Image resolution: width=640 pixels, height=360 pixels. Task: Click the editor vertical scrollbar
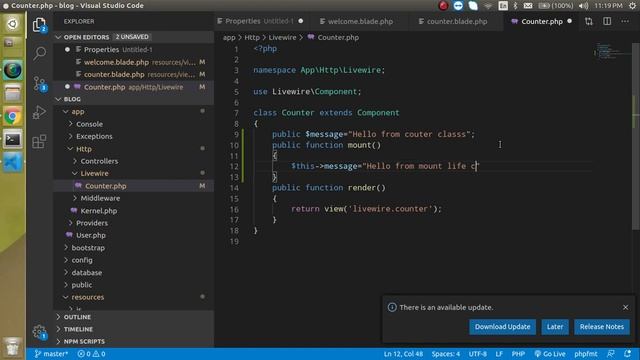[636, 135]
